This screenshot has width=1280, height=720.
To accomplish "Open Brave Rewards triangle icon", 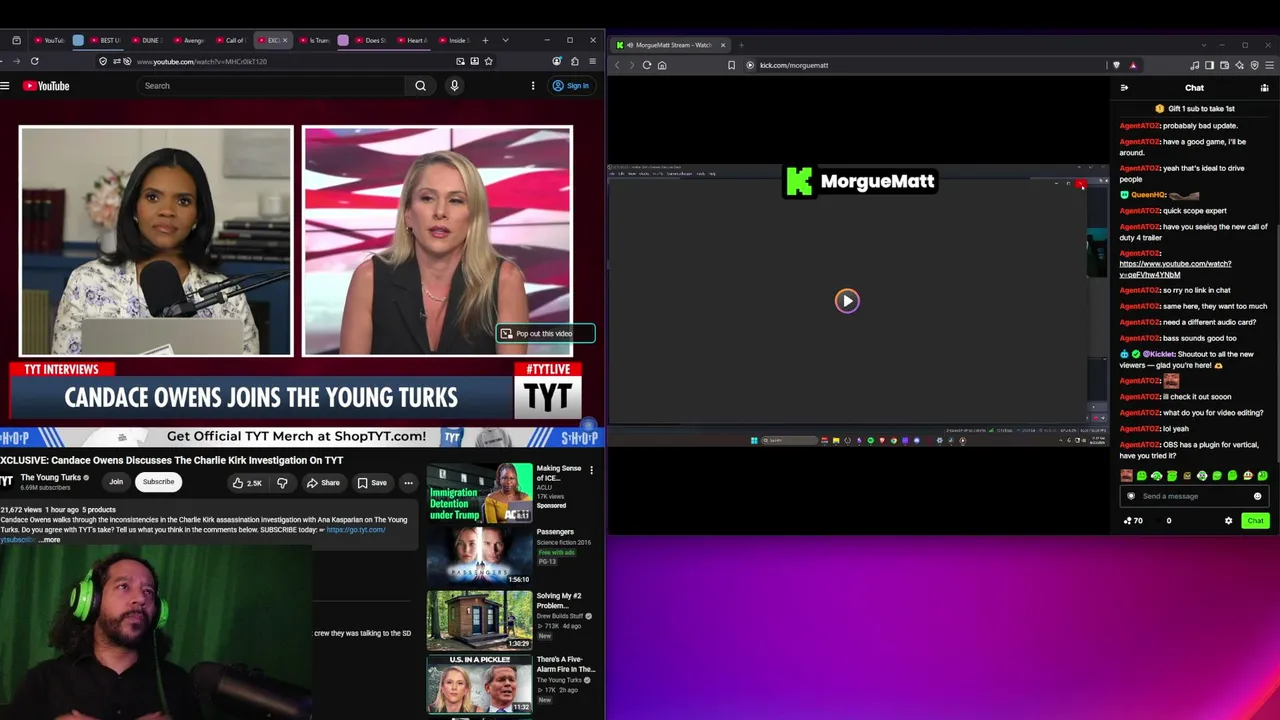I will point(1133,65).
